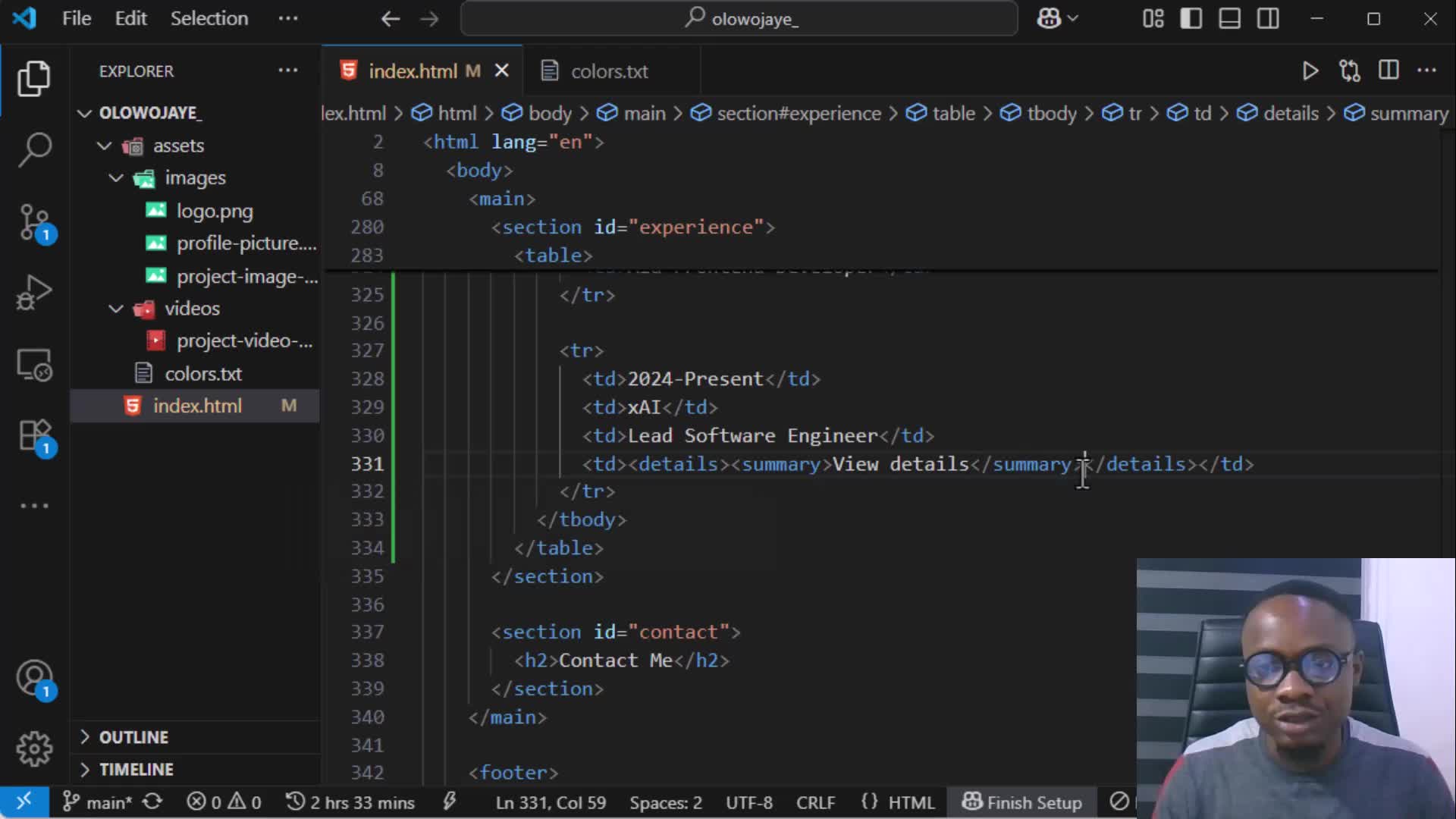The height and width of the screenshot is (819, 1456).
Task: Click the main* branch indicator
Action: pyautogui.click(x=97, y=802)
